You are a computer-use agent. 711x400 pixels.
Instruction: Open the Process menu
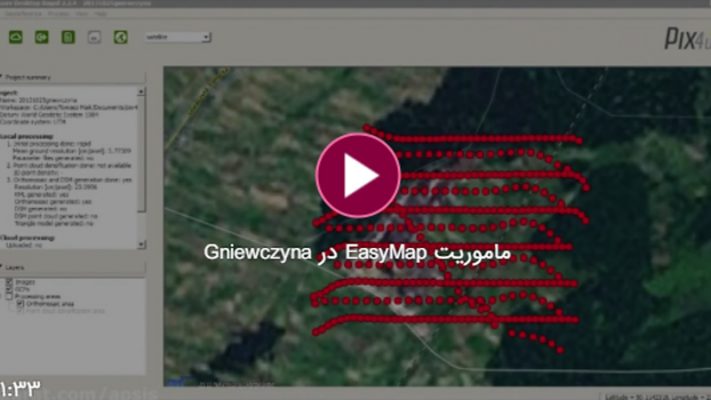(x=59, y=14)
